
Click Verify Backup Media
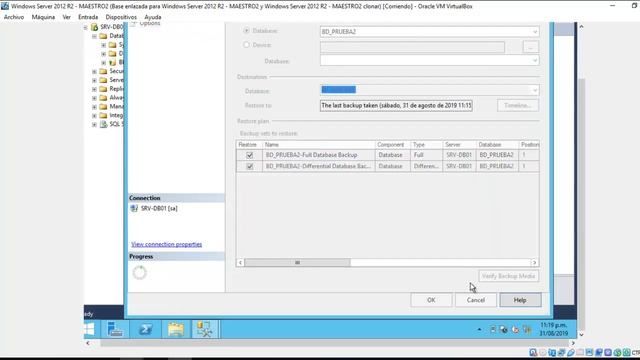[x=509, y=276]
